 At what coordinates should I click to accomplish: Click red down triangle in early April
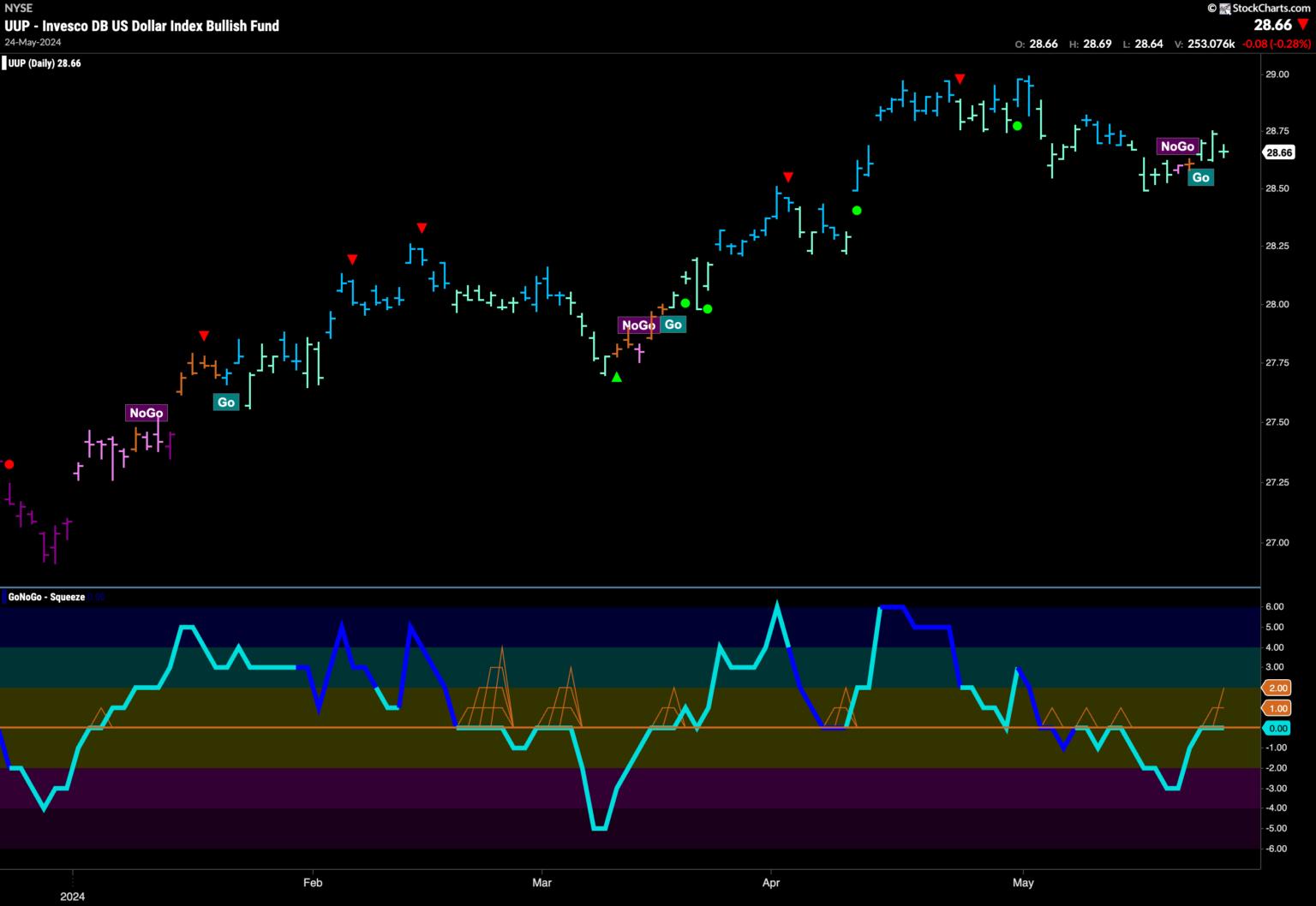pyautogui.click(x=788, y=177)
